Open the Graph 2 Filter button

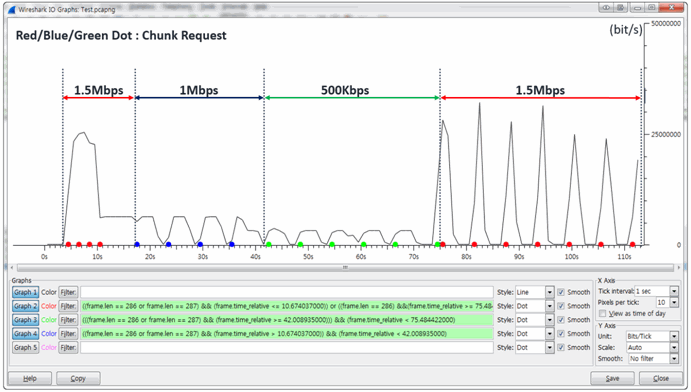[68, 306]
